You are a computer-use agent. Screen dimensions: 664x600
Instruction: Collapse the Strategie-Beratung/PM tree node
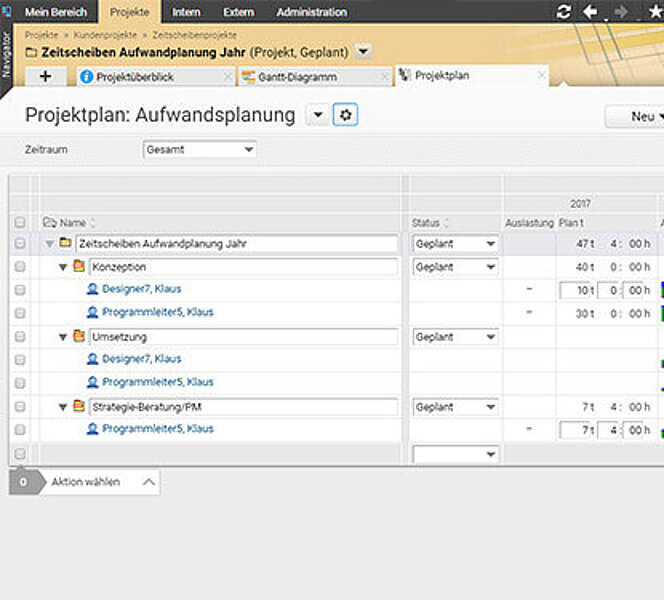click(63, 407)
